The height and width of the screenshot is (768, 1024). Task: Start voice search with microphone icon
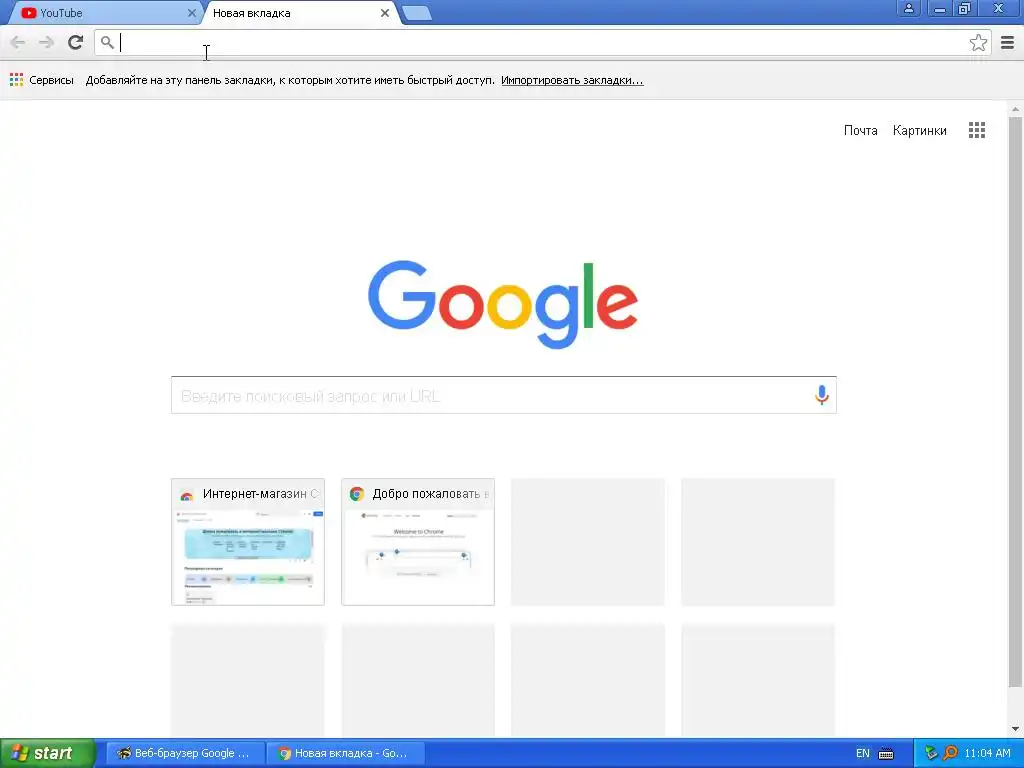822,395
